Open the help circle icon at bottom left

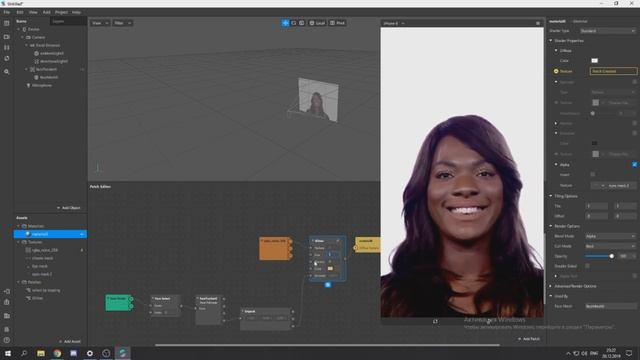pyautogui.click(x=7, y=340)
